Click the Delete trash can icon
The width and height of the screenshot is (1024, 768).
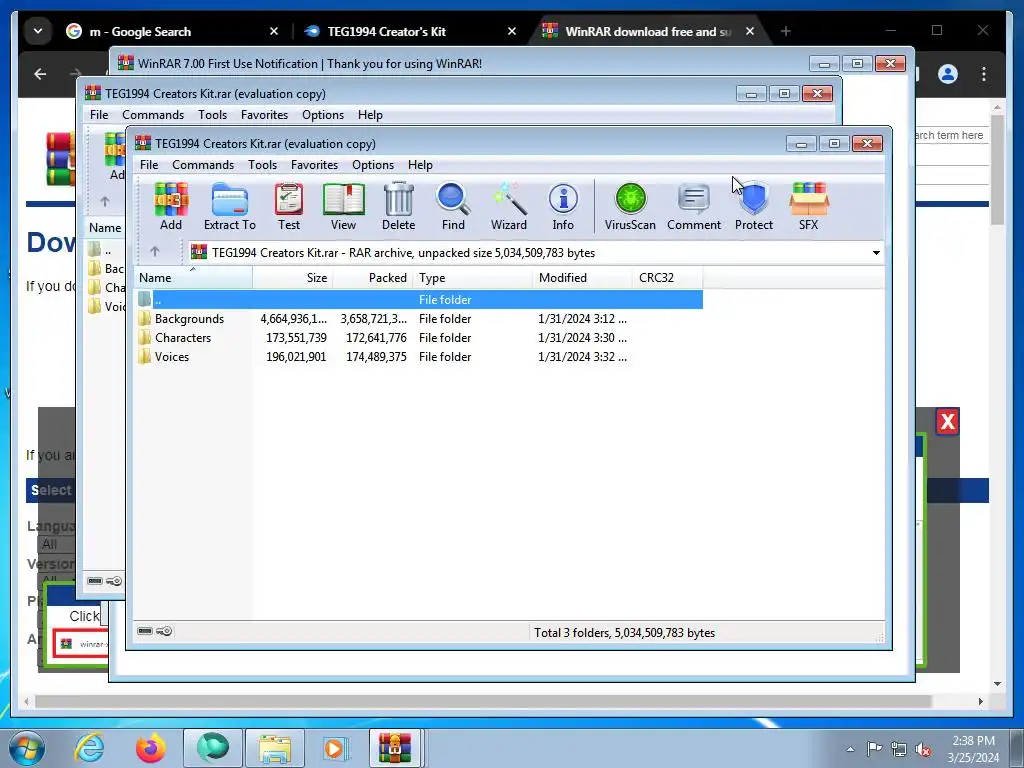point(398,206)
